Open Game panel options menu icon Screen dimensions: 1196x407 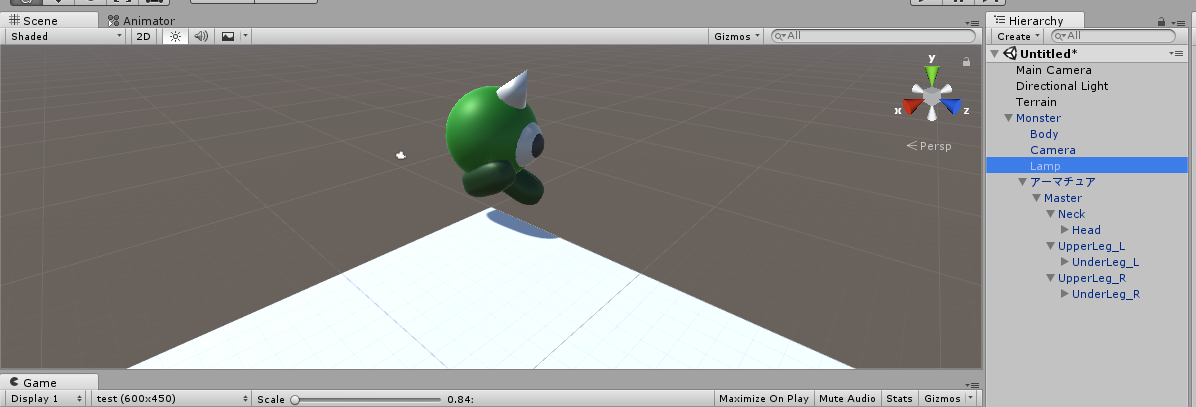[x=972, y=385]
